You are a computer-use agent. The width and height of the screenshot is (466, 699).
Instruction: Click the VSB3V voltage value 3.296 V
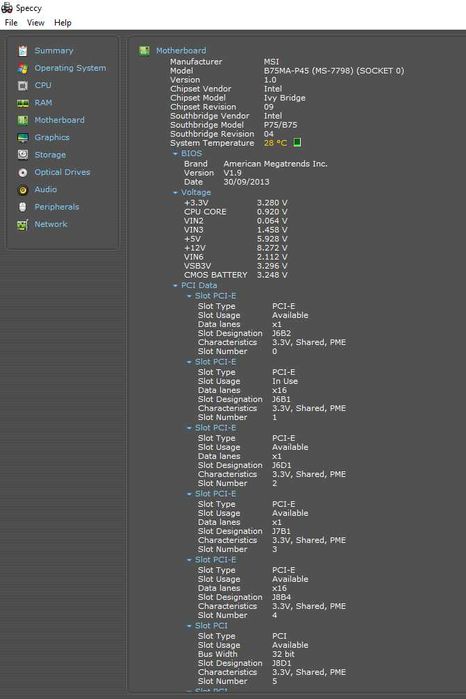tap(272, 266)
